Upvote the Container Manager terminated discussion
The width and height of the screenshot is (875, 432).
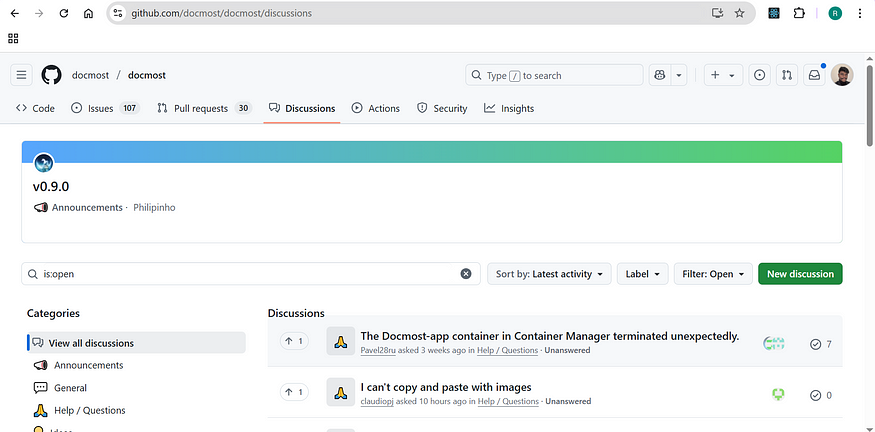point(294,341)
